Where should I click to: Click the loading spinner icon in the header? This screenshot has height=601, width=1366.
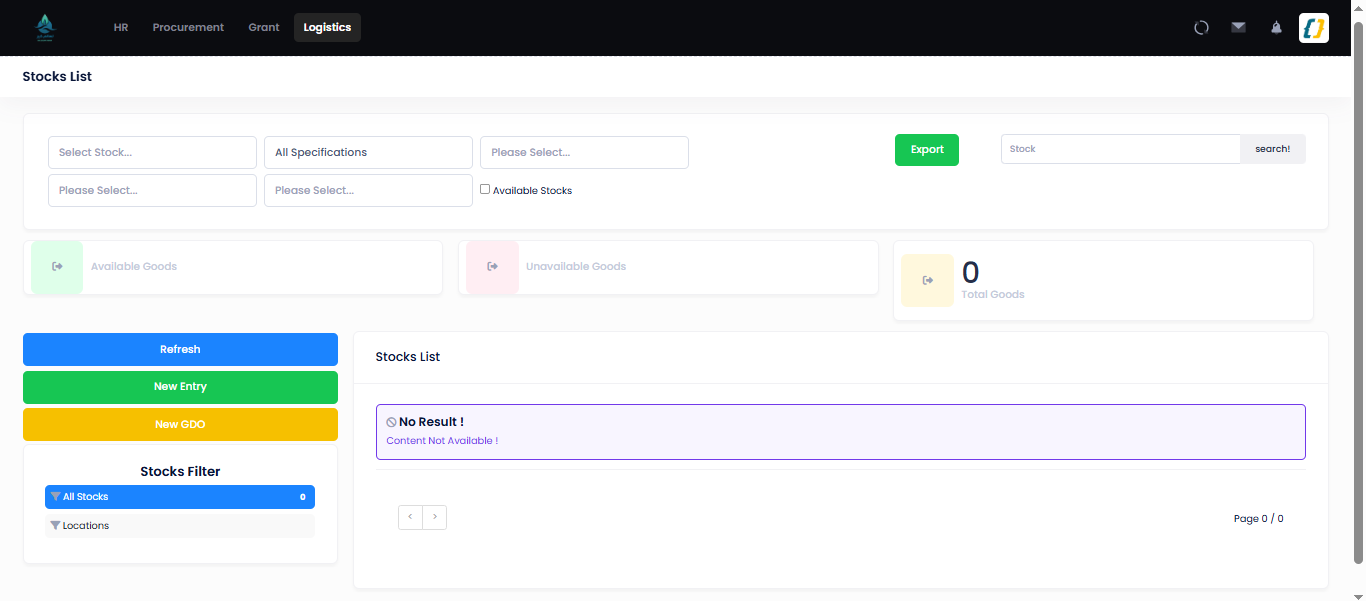pos(1201,28)
